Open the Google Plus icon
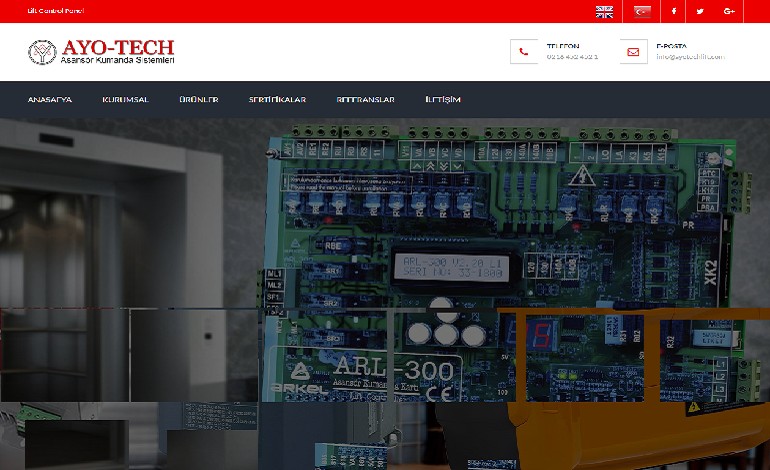770x470 pixels. (x=729, y=11)
